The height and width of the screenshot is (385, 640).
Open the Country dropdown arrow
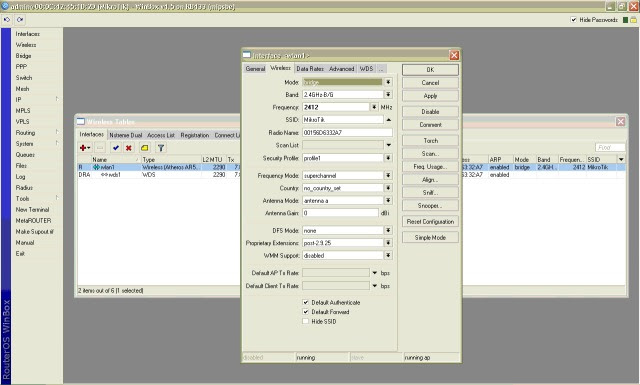click(388, 188)
